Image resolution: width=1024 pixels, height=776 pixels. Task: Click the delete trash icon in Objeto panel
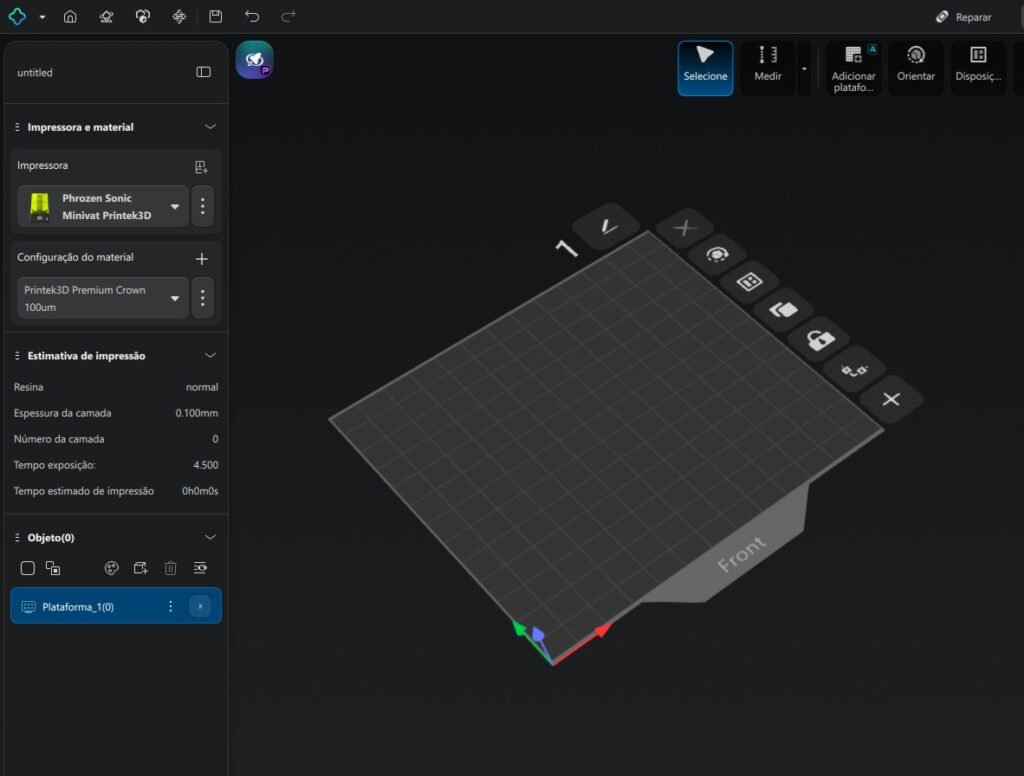click(x=171, y=568)
